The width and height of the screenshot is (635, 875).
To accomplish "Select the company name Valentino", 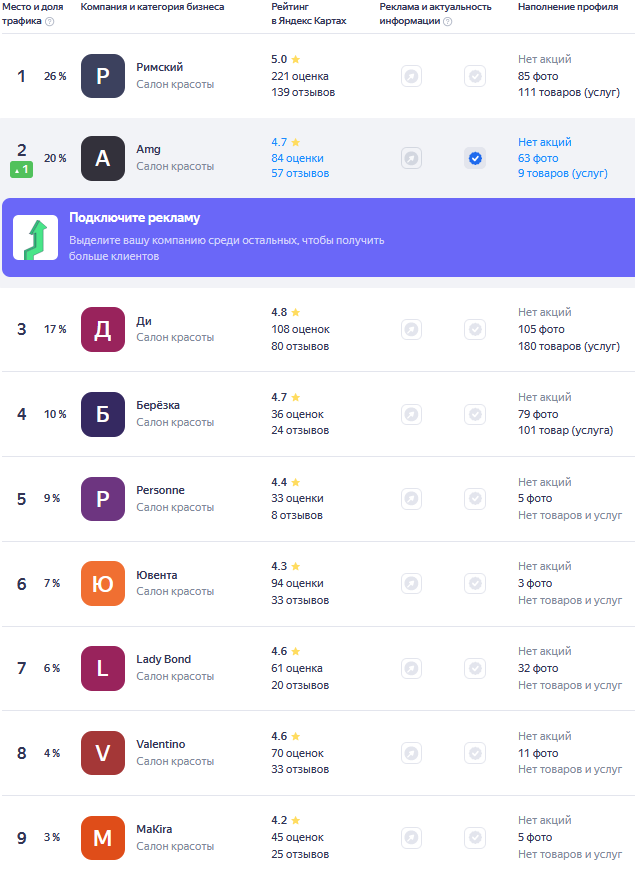I will [x=161, y=744].
